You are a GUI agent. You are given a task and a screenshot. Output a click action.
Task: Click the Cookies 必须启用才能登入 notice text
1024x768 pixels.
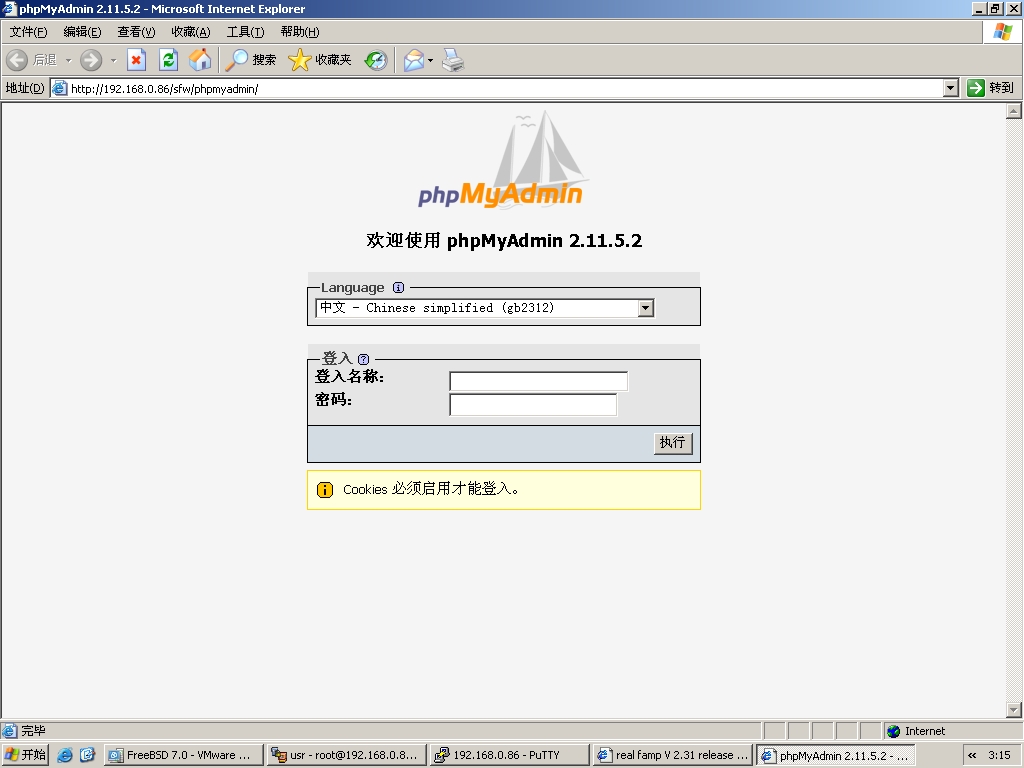(x=431, y=489)
